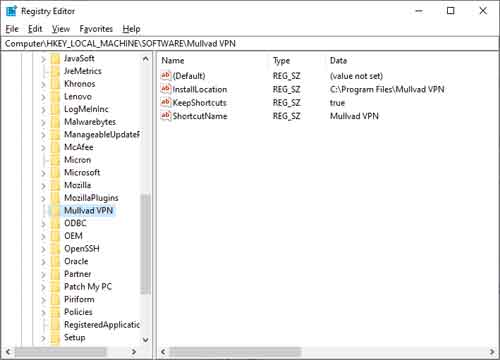Click the tree pane horizontal scroll left arrow
Image resolution: width=500 pixels, height=360 pixels.
pyautogui.click(x=8, y=352)
